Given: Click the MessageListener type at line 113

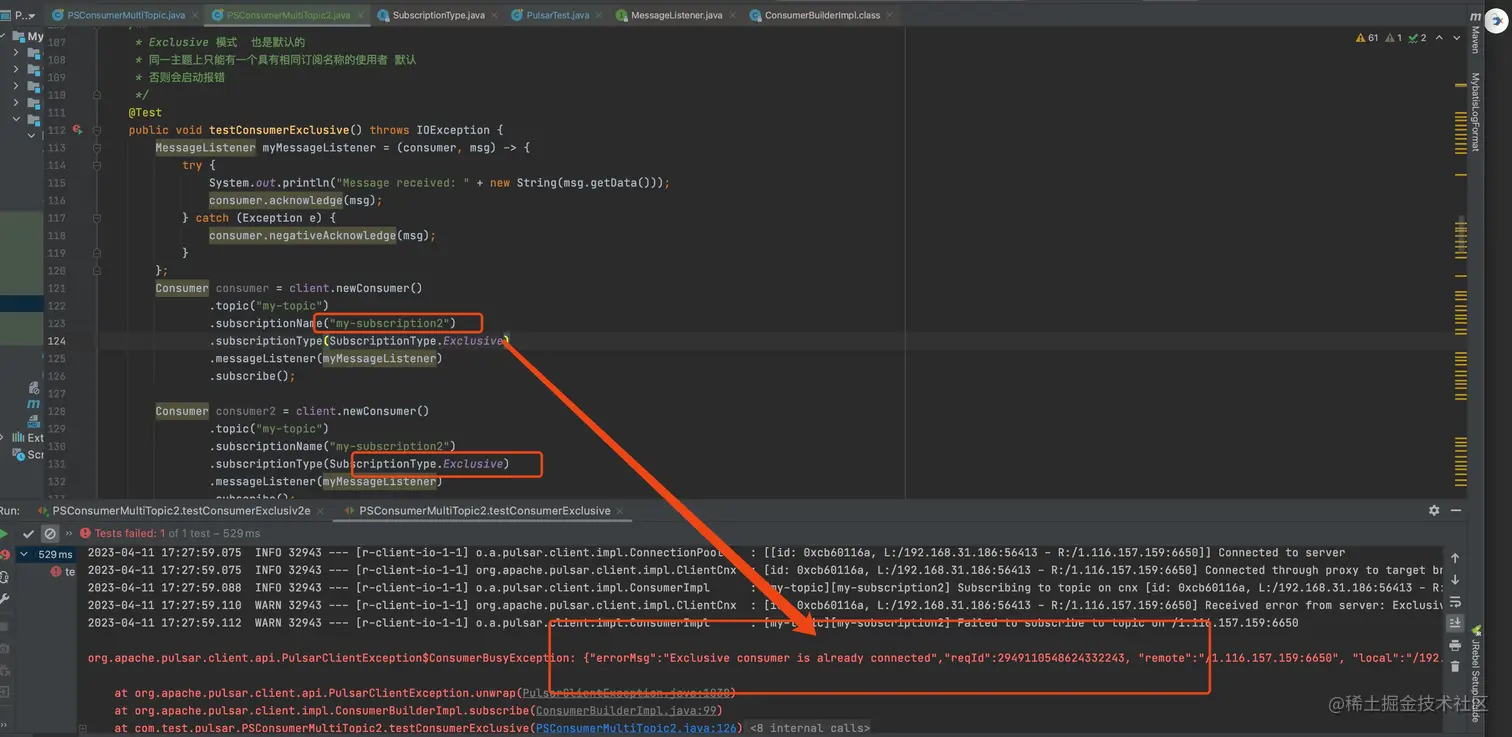Looking at the screenshot, I should point(205,148).
